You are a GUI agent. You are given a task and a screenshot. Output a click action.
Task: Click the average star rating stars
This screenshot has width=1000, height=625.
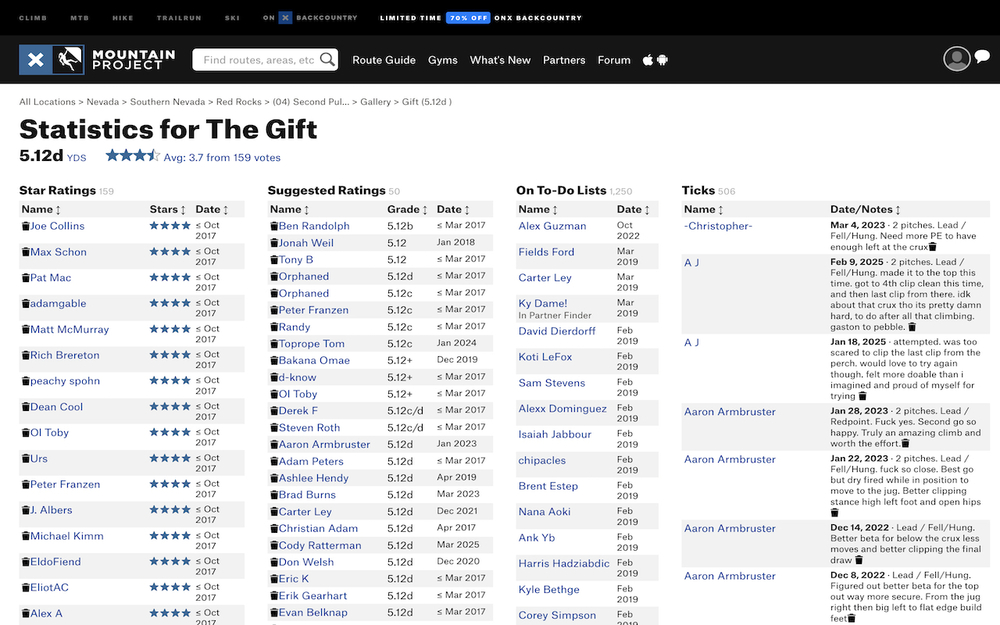pos(132,156)
